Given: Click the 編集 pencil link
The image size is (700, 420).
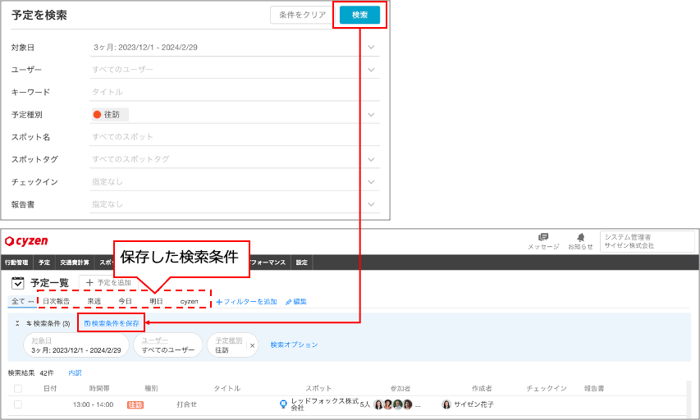Looking at the screenshot, I should (x=296, y=302).
